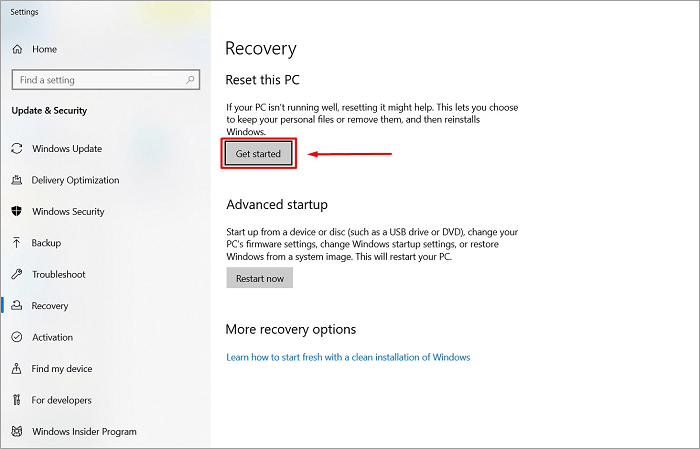700x449 pixels.
Task: Open the Activation settings page
Action: point(52,338)
